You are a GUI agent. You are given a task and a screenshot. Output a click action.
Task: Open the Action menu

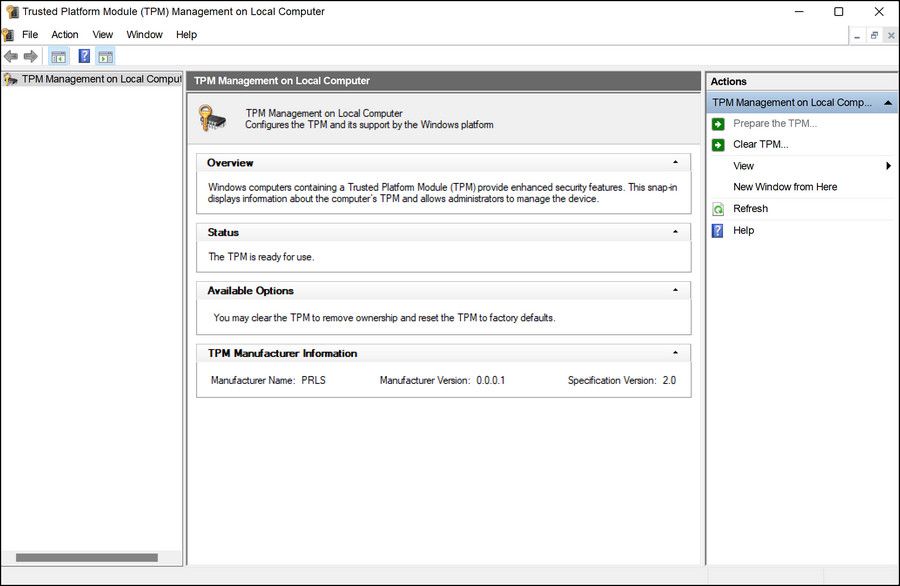pos(65,34)
